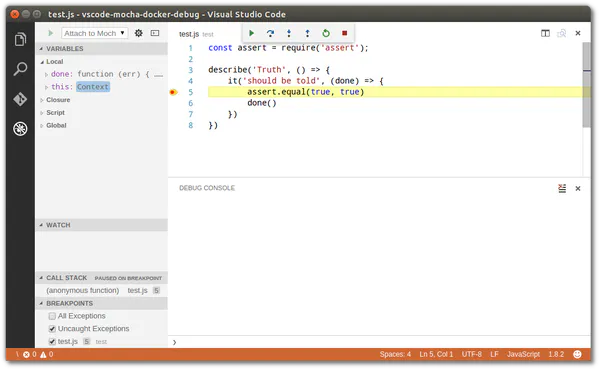Toggle the test.js line 5 breakpoint checkbox
The height and width of the screenshot is (370, 600).
pos(52,341)
